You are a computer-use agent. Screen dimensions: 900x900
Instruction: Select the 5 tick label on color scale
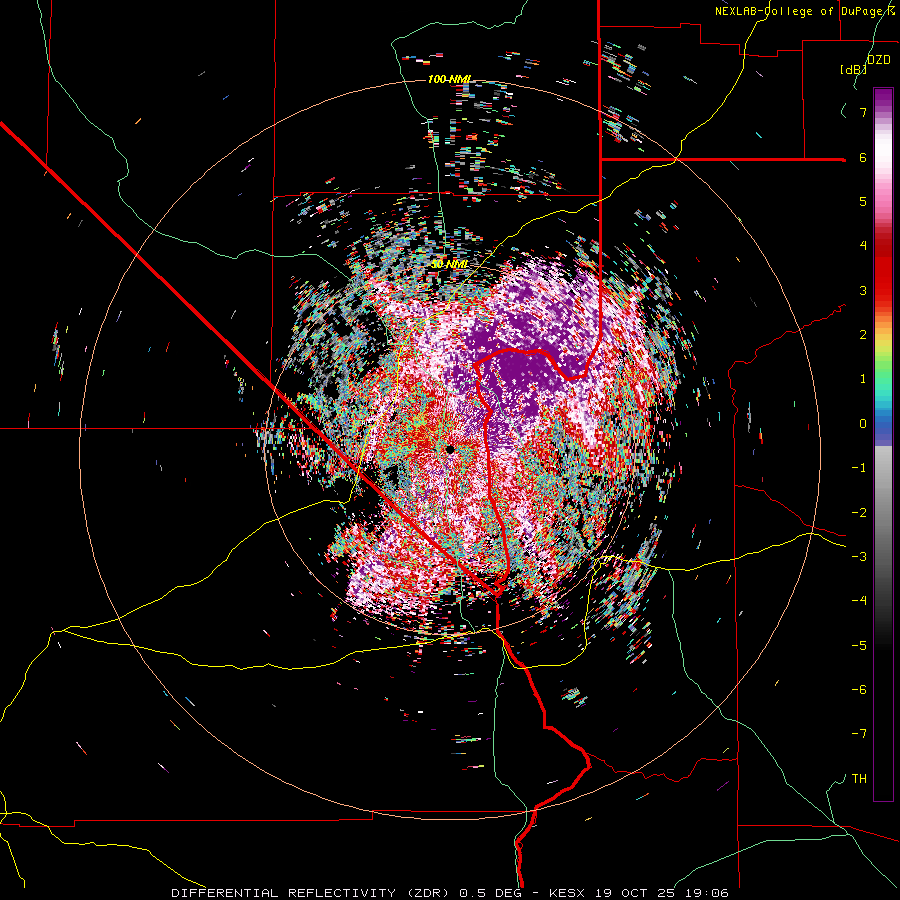point(863,201)
